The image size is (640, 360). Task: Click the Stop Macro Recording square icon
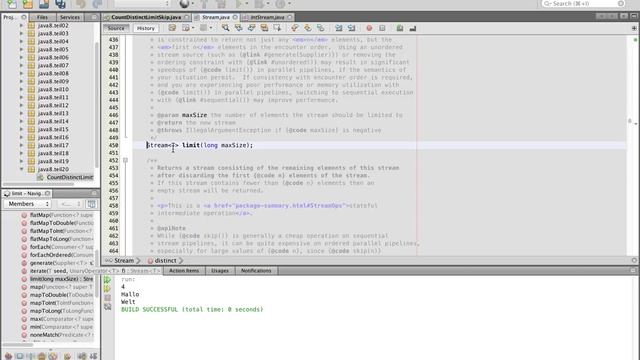(382, 28)
